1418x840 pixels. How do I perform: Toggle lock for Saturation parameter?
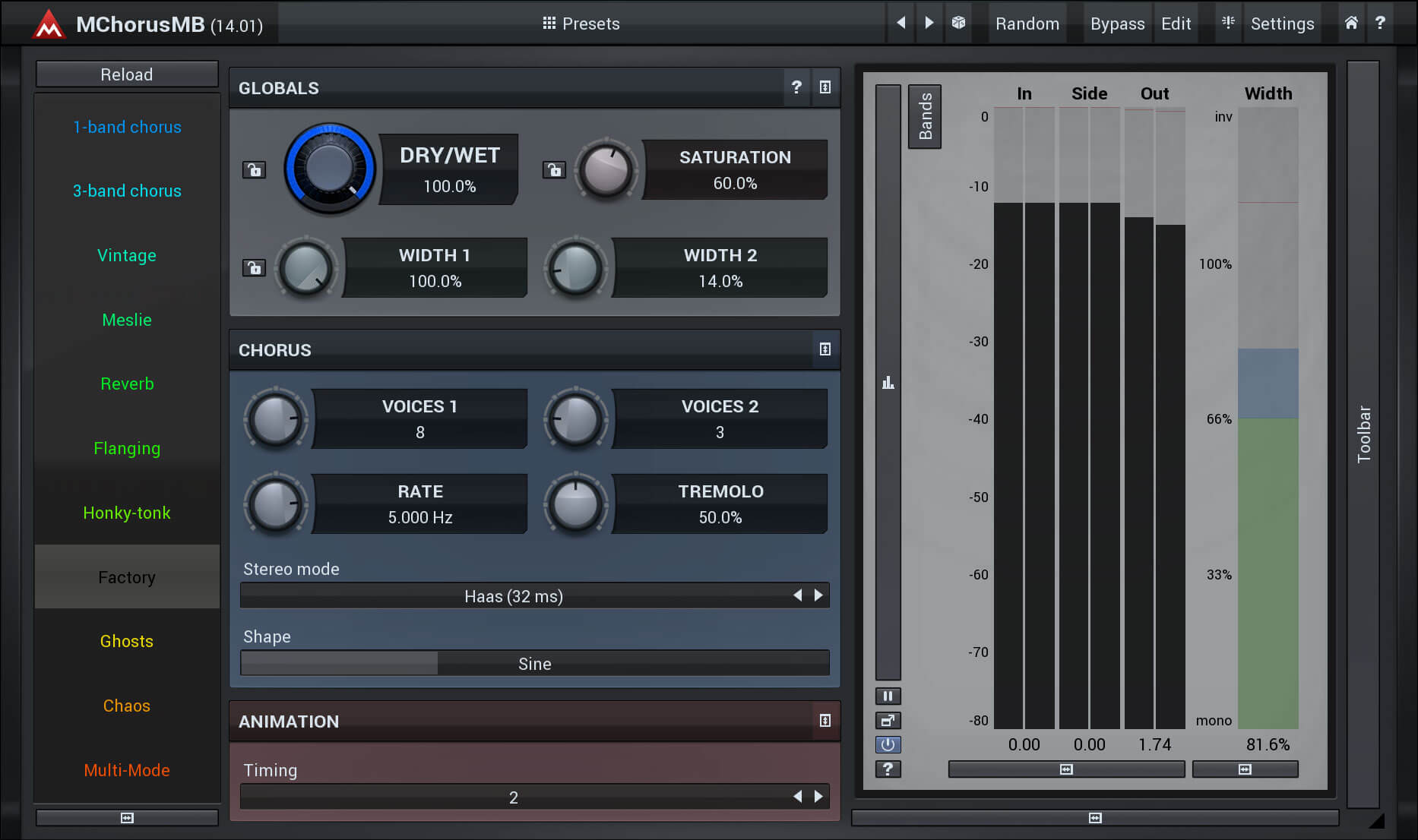click(554, 169)
